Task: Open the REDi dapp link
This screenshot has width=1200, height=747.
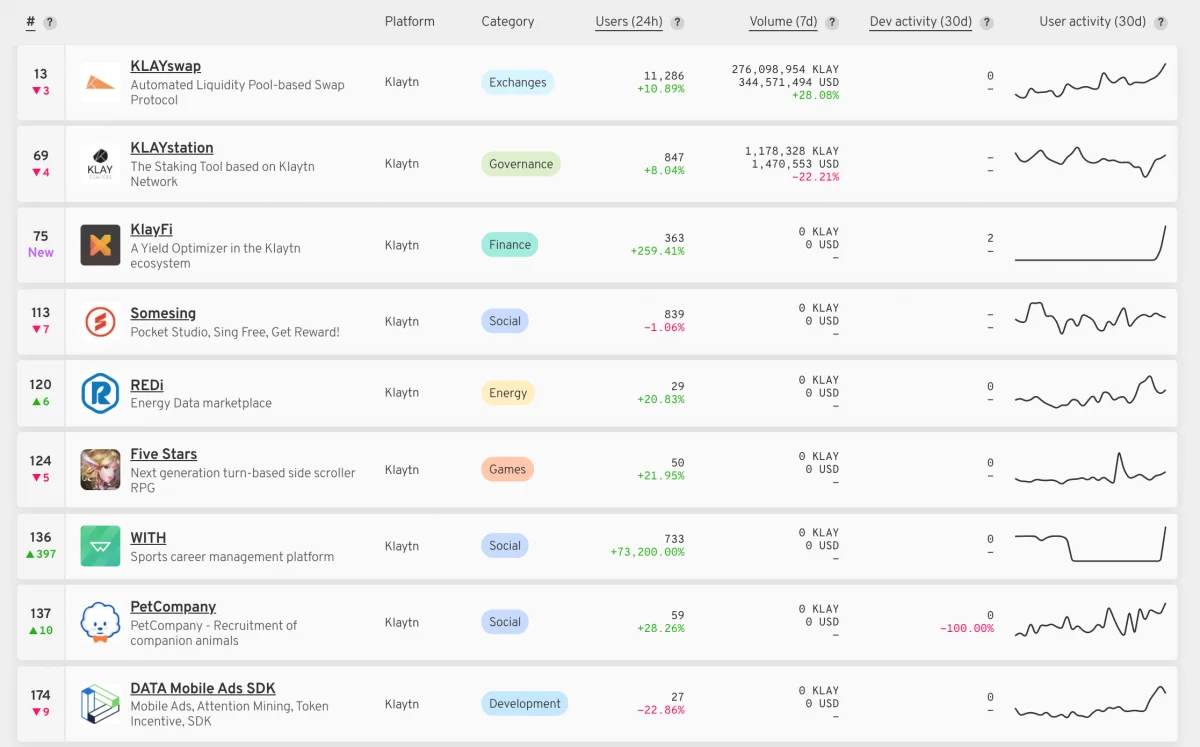Action: point(147,385)
